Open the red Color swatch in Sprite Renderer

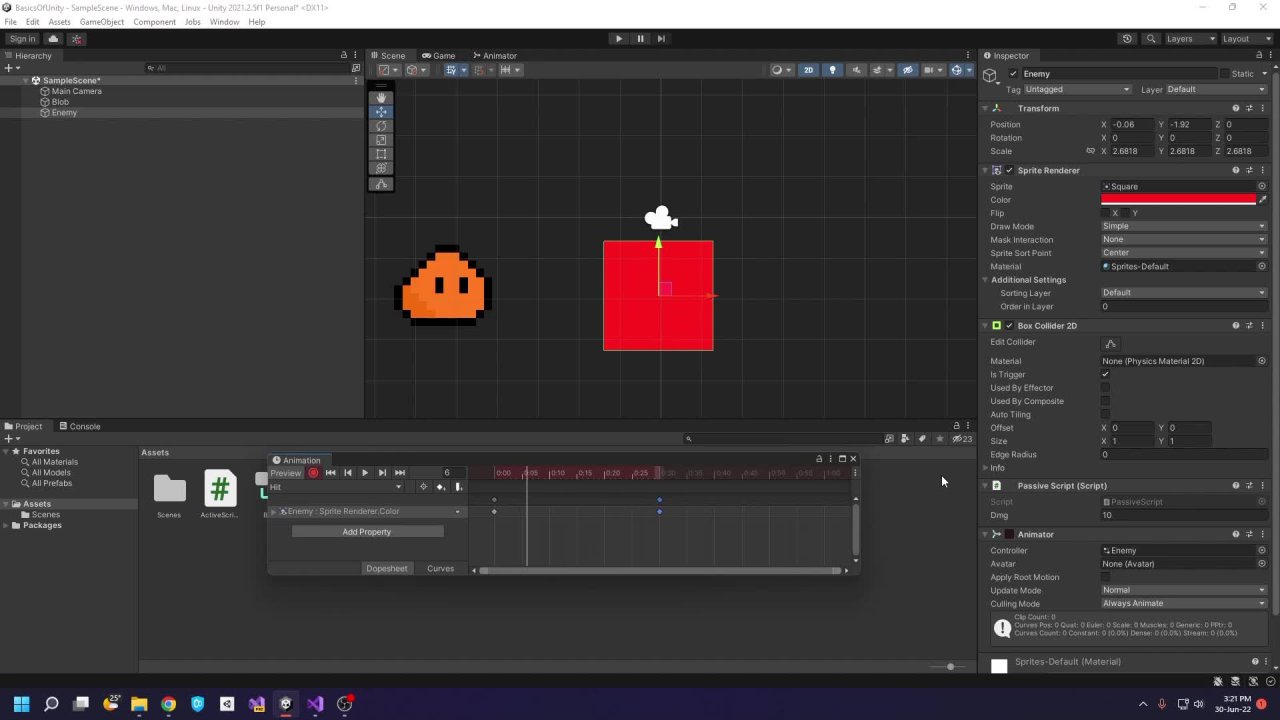pyautogui.click(x=1177, y=200)
